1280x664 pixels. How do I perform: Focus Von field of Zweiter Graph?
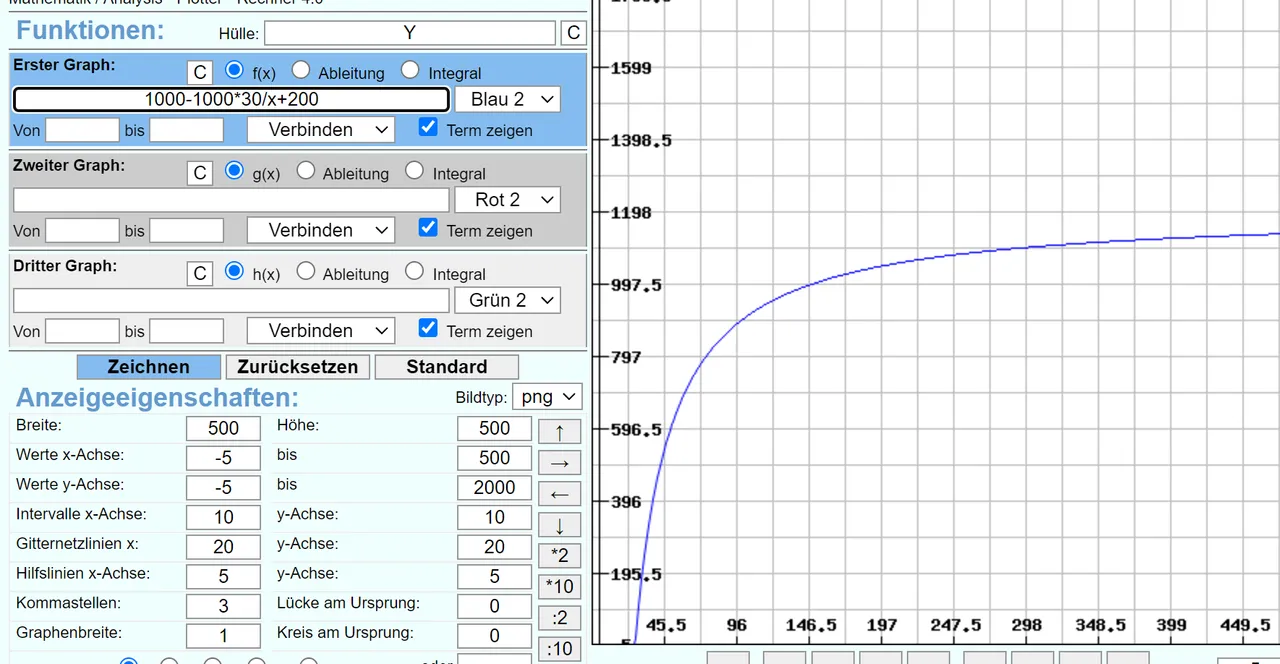pos(83,231)
